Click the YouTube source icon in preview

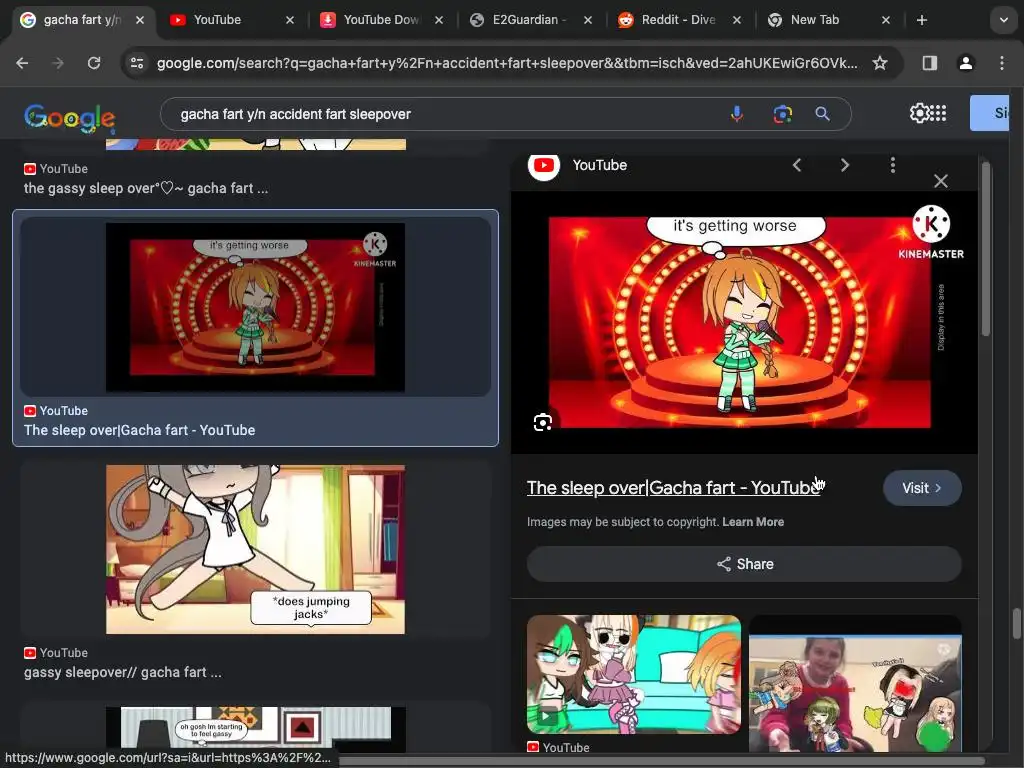click(543, 166)
